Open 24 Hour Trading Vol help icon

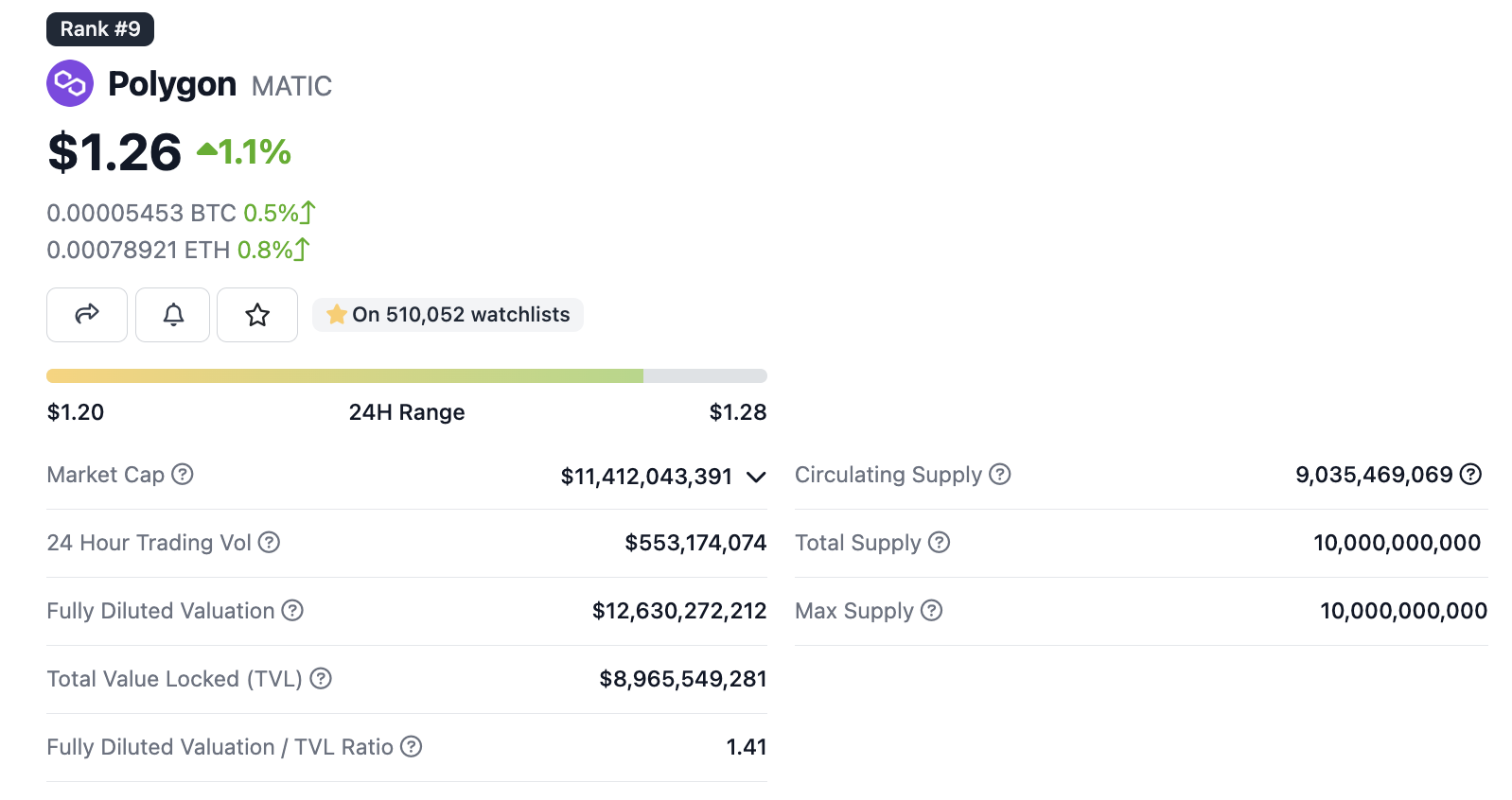pyautogui.click(x=270, y=543)
